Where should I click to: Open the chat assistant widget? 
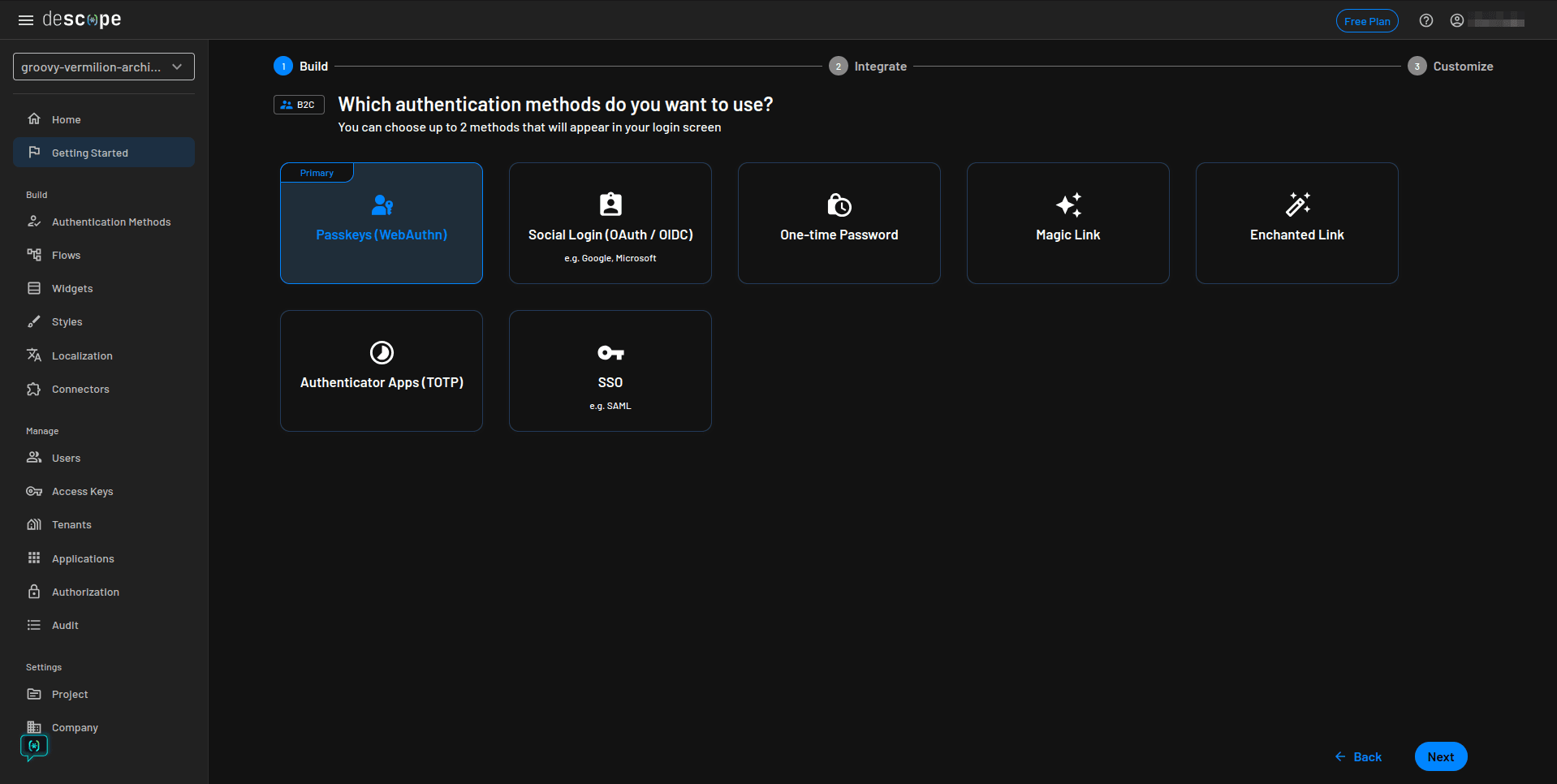pos(33,746)
